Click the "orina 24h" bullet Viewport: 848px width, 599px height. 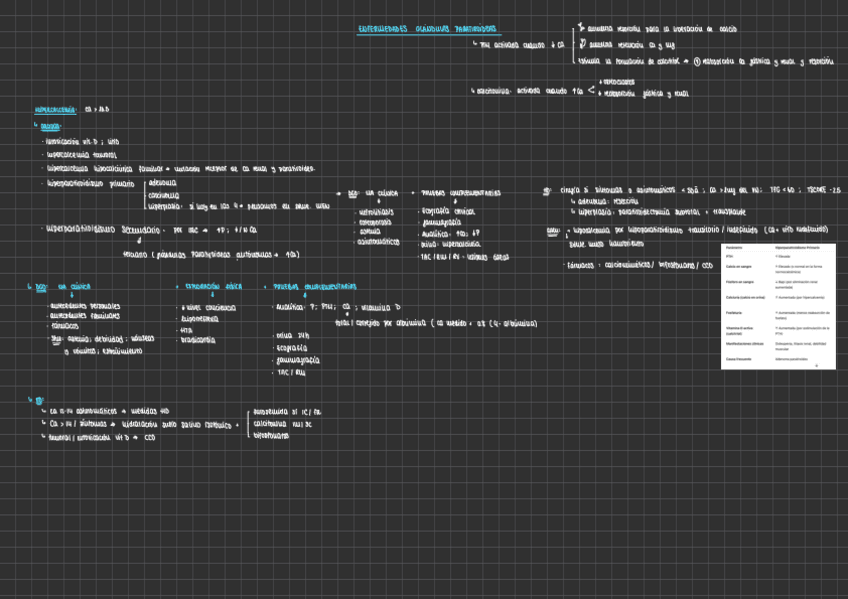click(293, 335)
